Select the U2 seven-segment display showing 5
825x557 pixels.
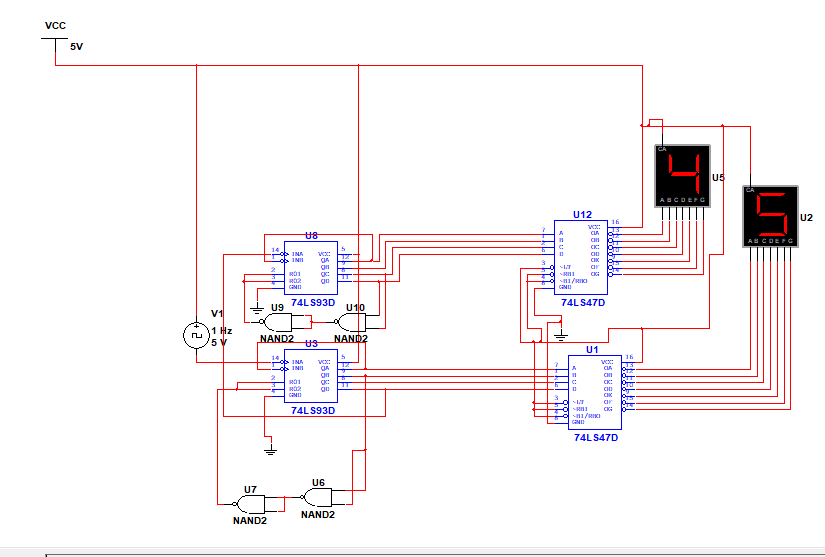[x=770, y=216]
